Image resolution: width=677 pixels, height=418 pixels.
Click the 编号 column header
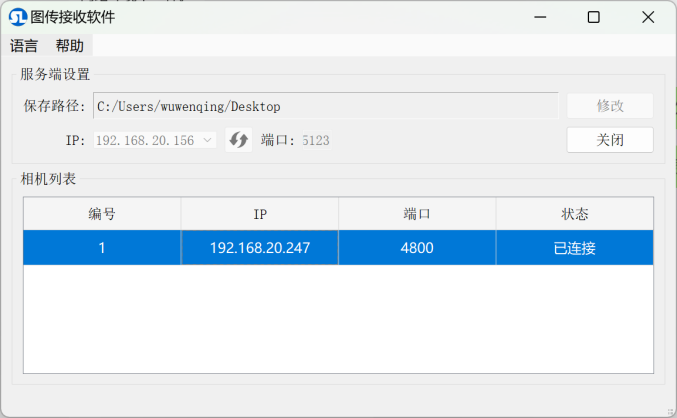[x=102, y=214]
